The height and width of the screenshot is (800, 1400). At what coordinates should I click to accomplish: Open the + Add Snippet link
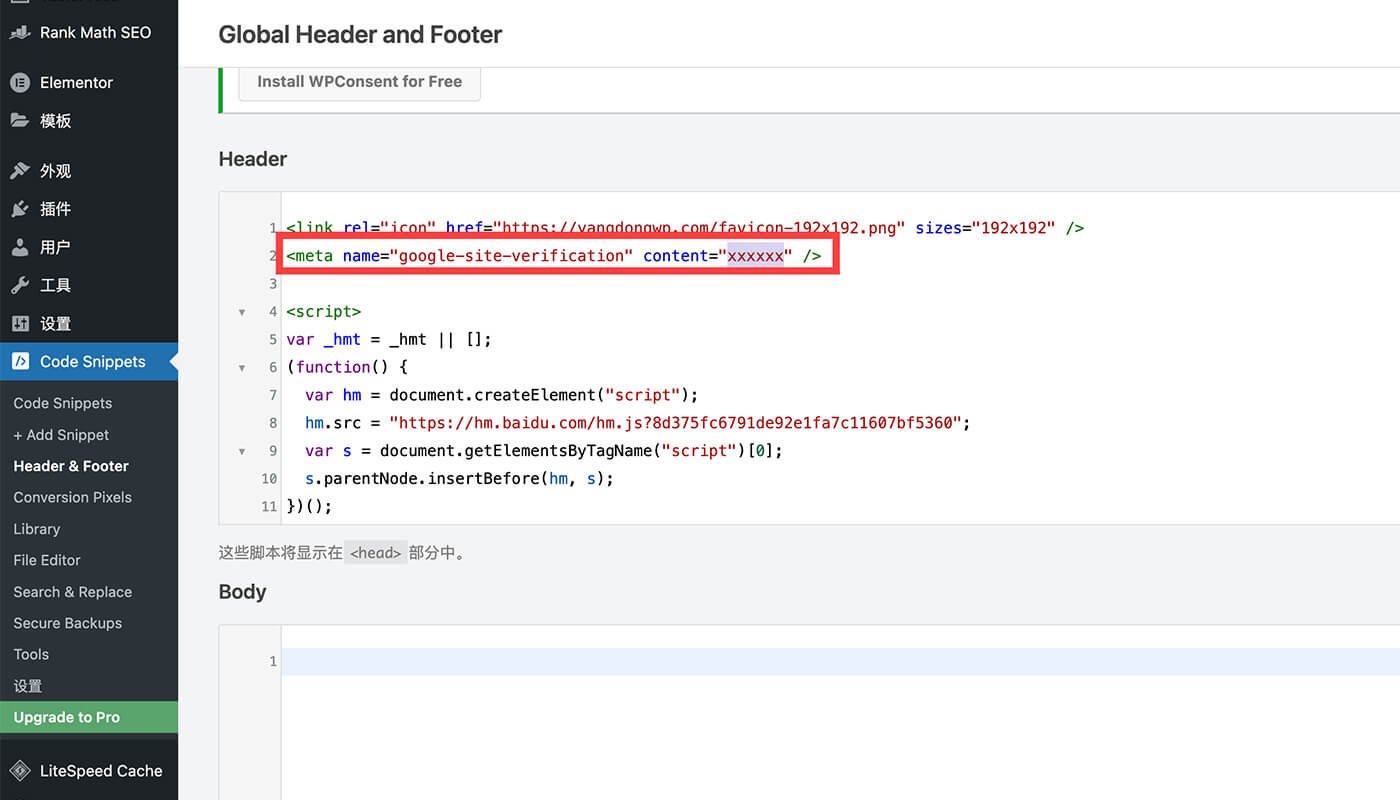click(x=61, y=435)
